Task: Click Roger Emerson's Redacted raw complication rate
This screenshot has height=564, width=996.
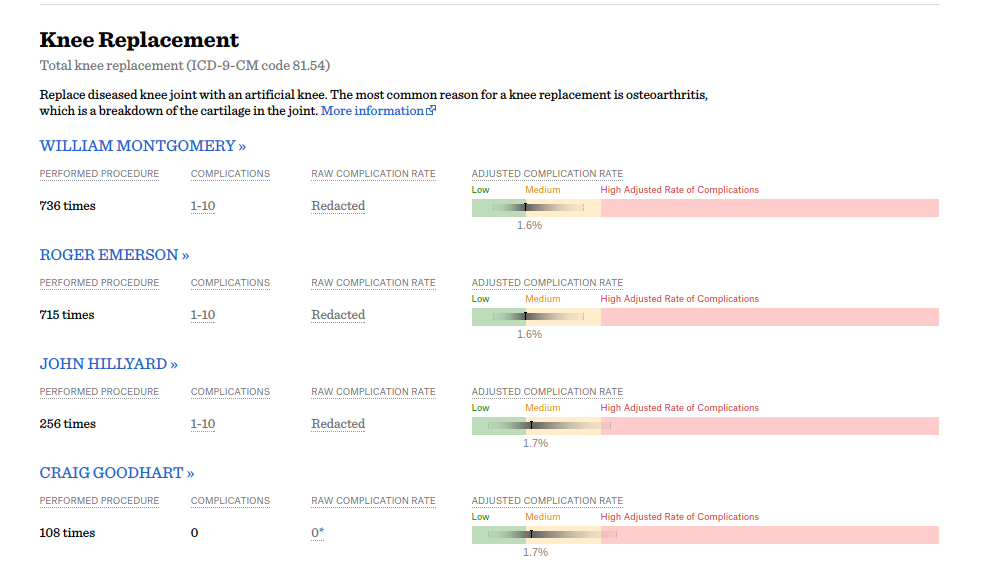Action: [x=338, y=315]
